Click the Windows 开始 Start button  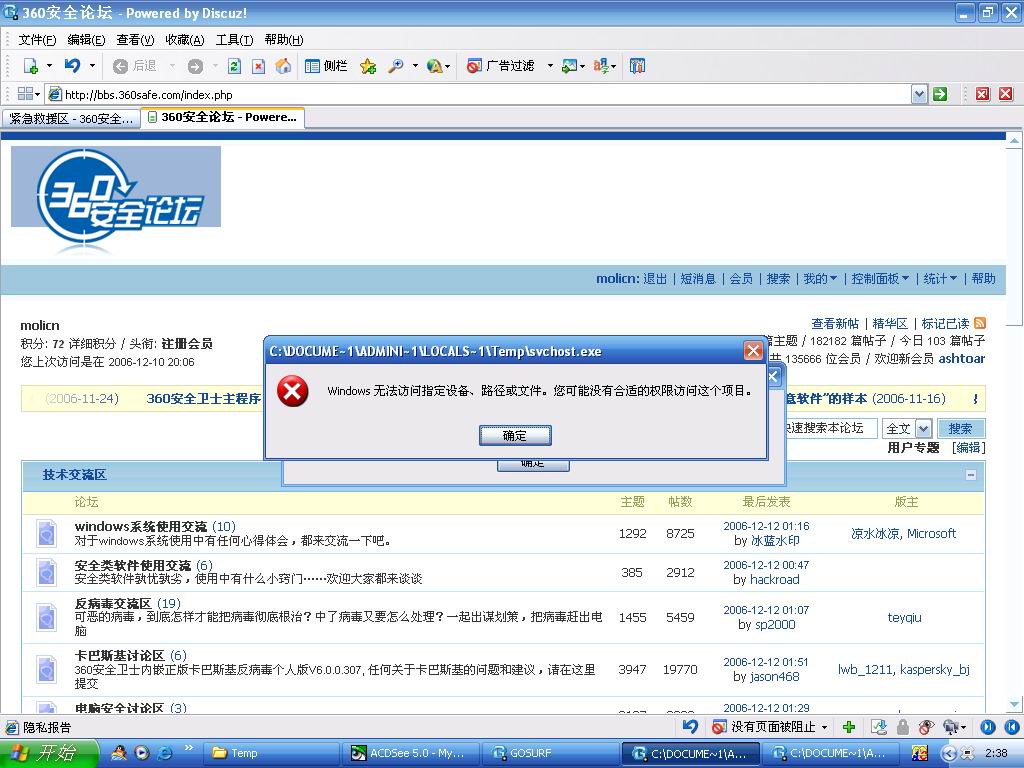click(x=50, y=753)
